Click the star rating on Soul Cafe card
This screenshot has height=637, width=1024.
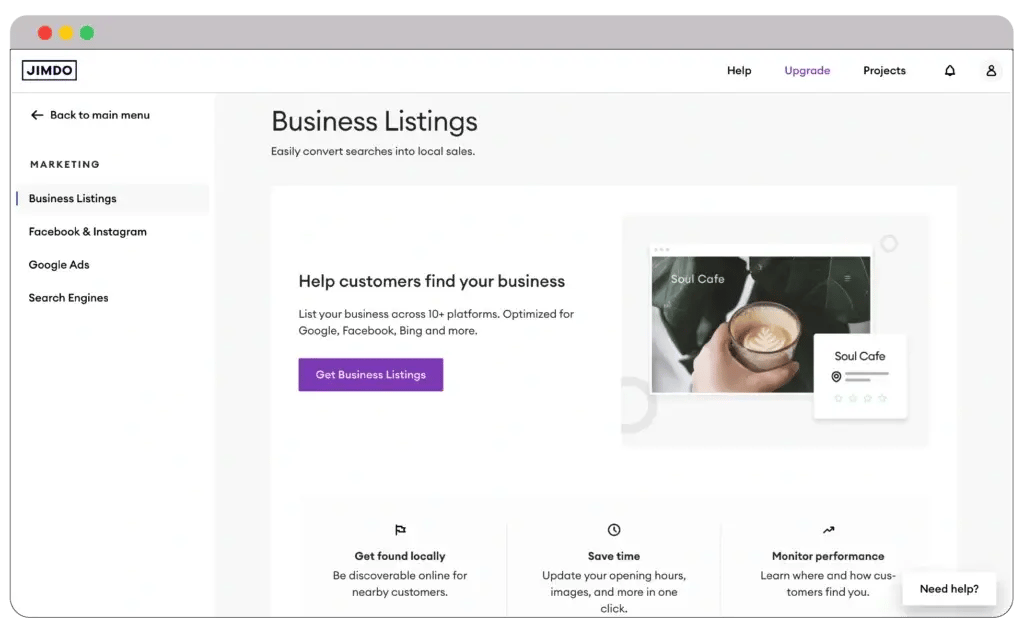[860, 398]
